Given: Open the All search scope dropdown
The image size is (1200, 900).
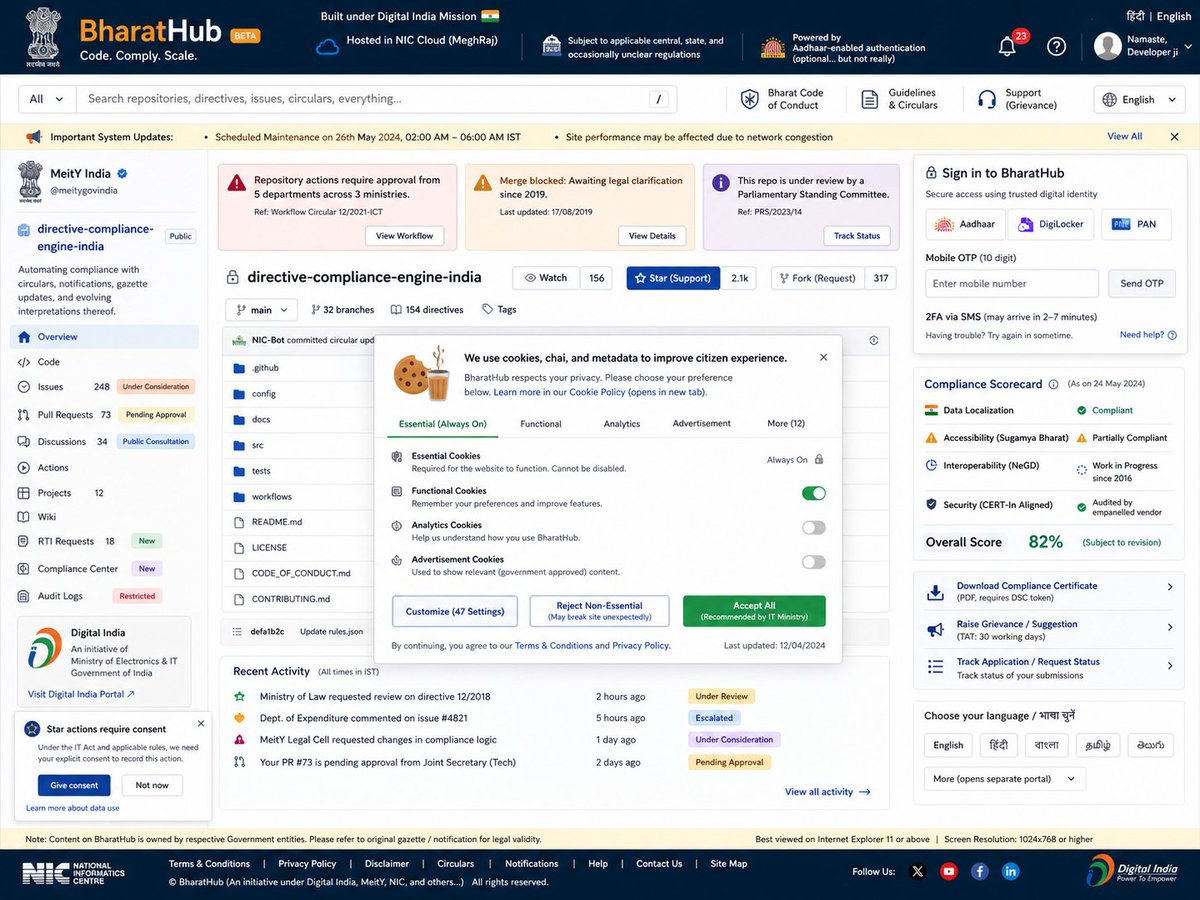Looking at the screenshot, I should (x=47, y=99).
